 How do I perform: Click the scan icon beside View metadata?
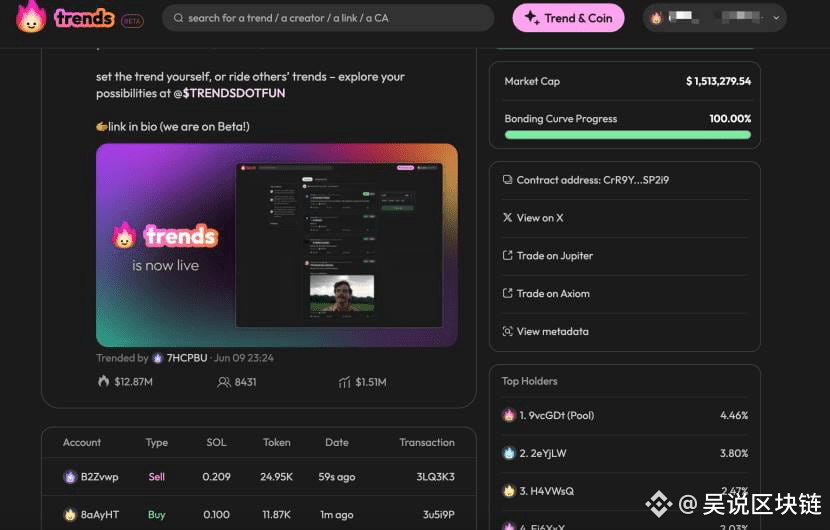tap(507, 331)
